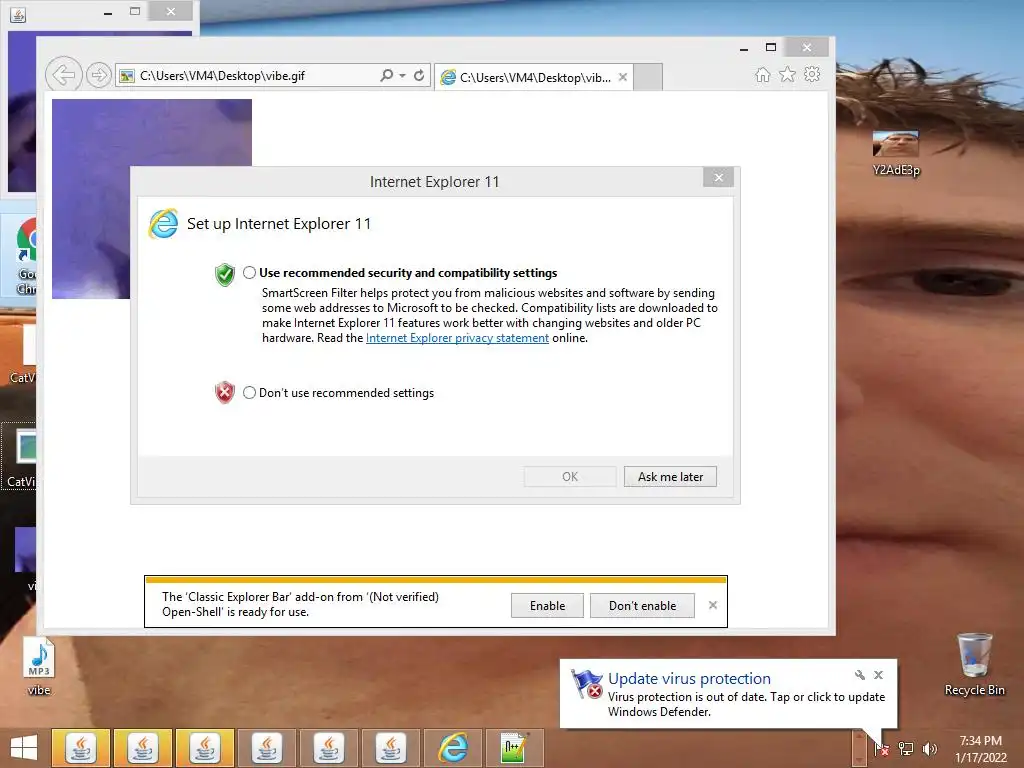The height and width of the screenshot is (768, 1024).
Task: Click the OK button in setup dialog
Action: pyautogui.click(x=569, y=477)
